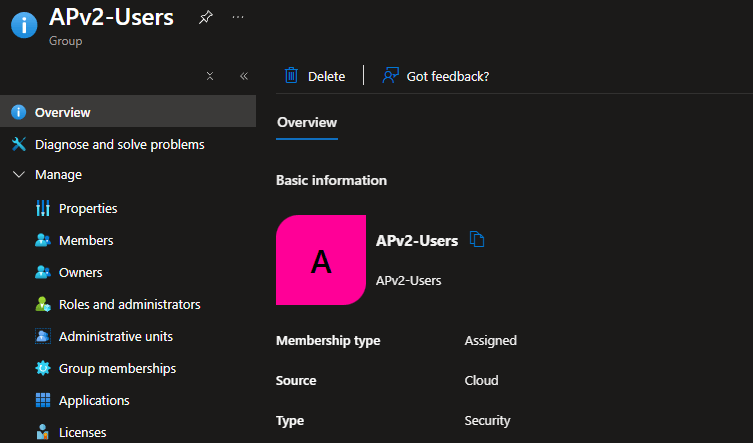This screenshot has width=753, height=443.
Task: Click the Security type value
Action: tap(487, 420)
